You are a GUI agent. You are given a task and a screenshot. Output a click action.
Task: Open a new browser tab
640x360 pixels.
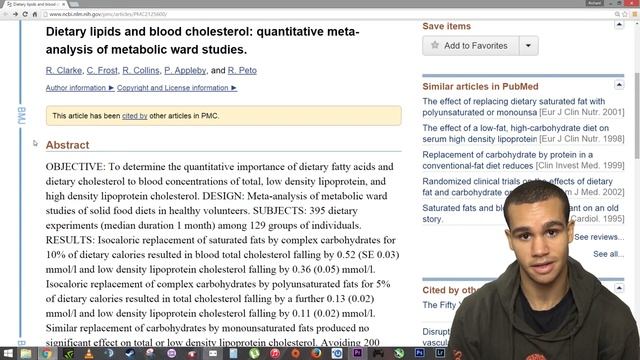point(74,4)
